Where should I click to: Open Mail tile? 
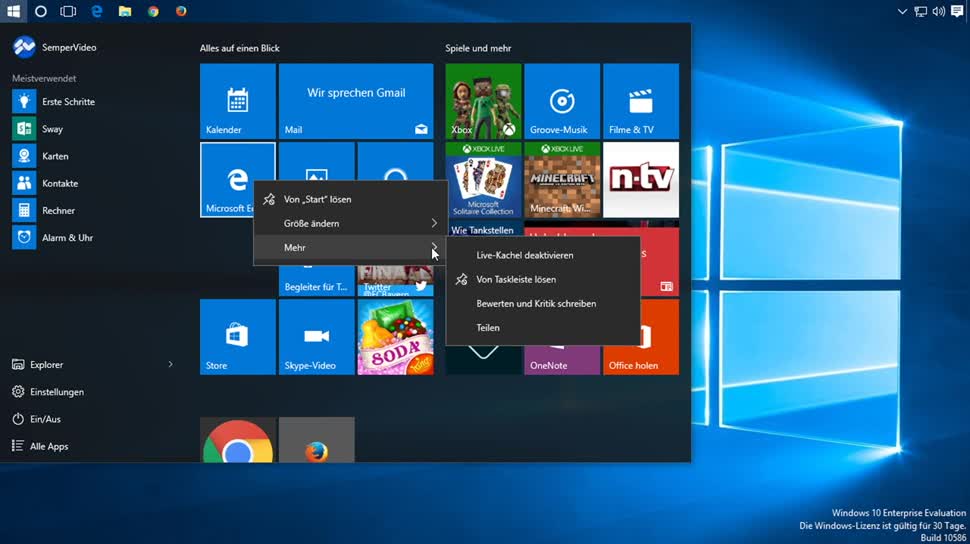click(356, 101)
